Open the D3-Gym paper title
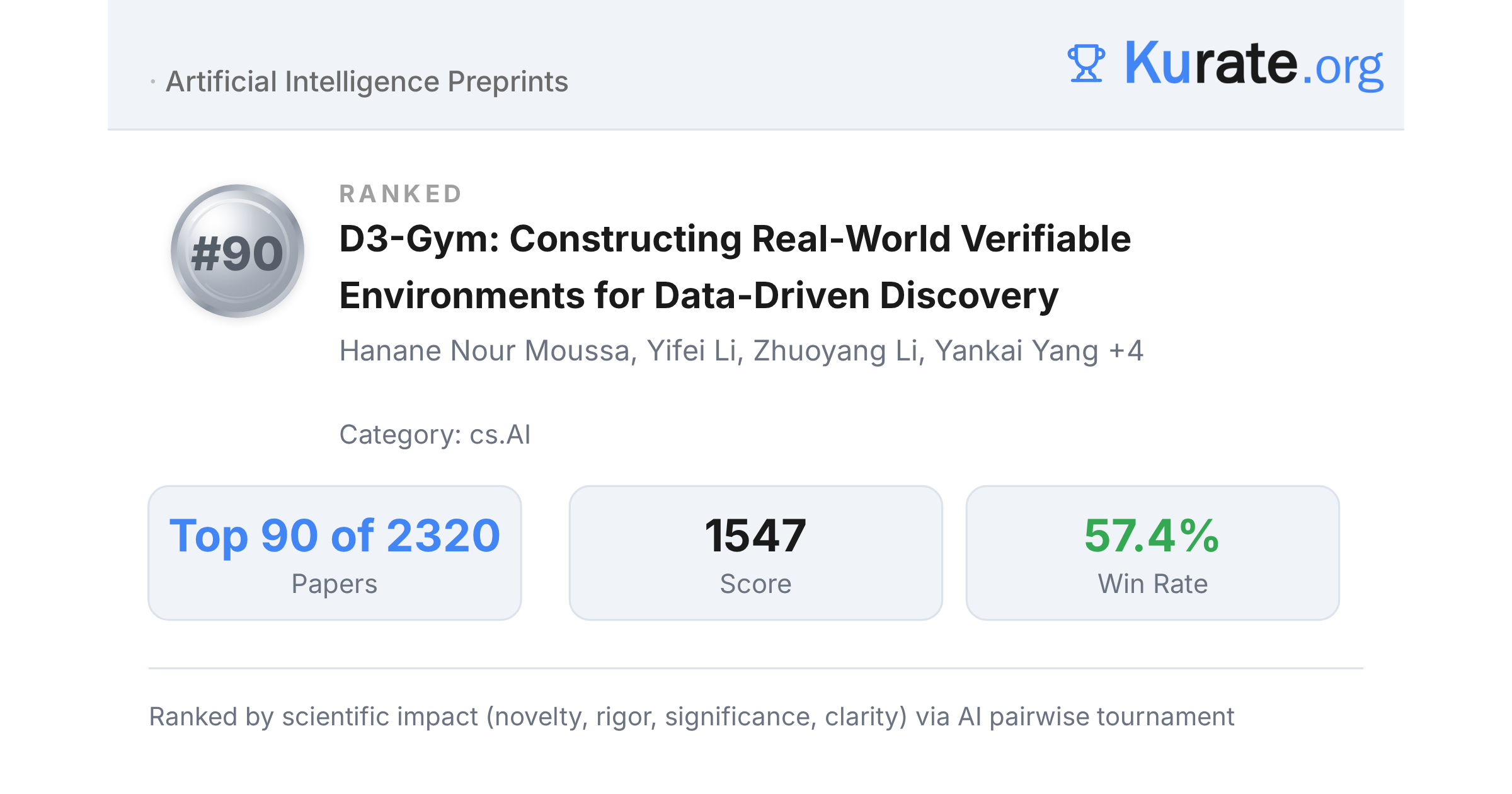 (x=735, y=267)
